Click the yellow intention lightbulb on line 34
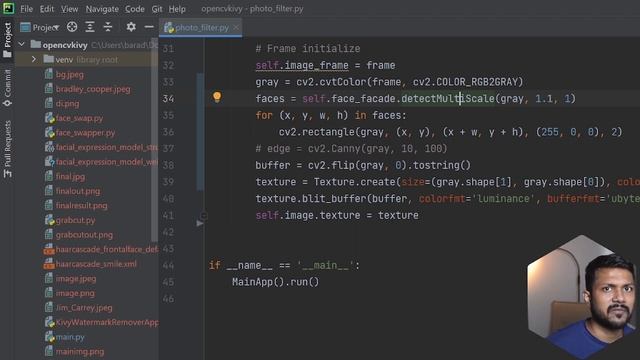This screenshot has height=360, width=640. (217, 97)
